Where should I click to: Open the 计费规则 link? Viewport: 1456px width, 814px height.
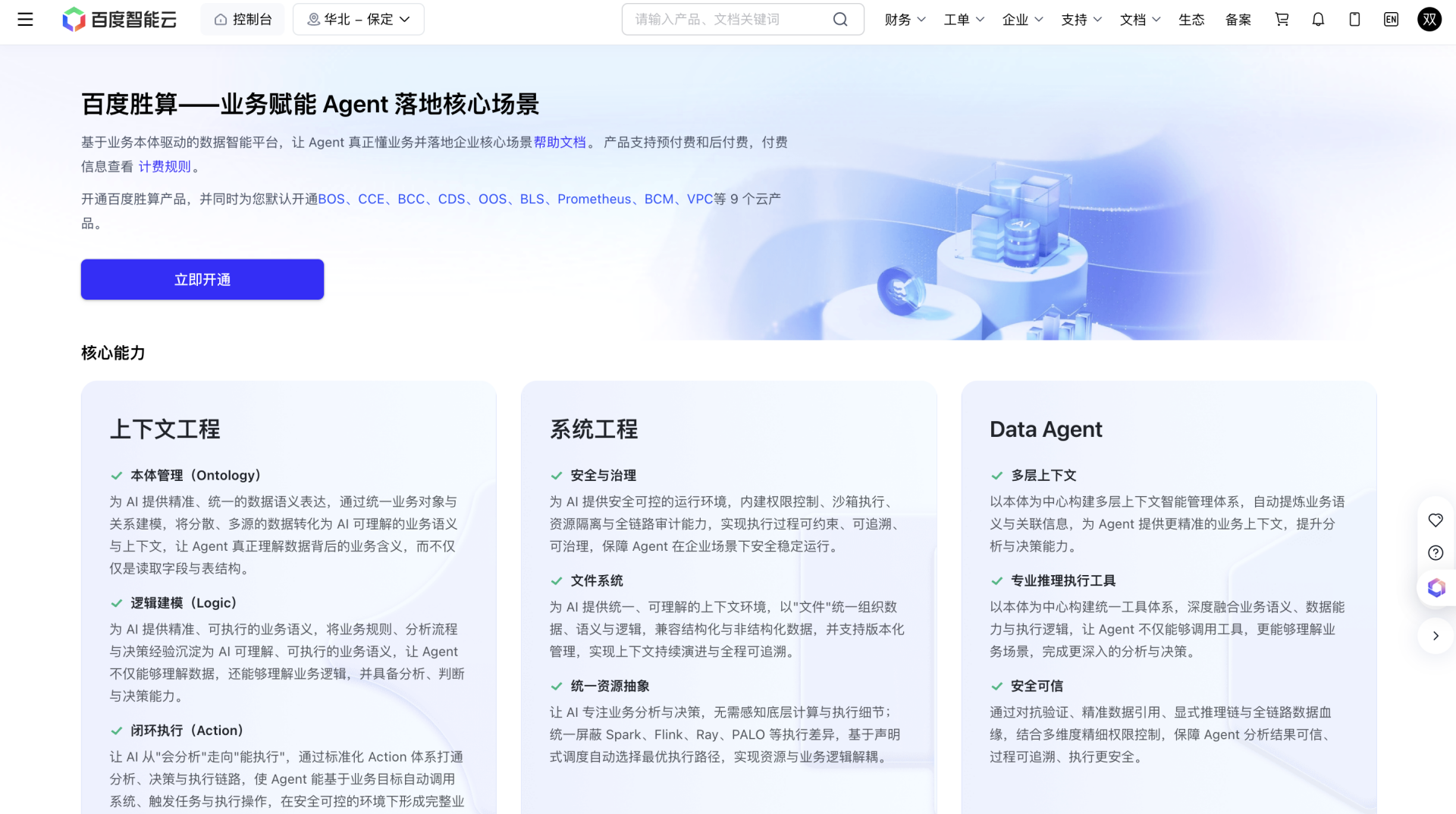click(x=165, y=167)
